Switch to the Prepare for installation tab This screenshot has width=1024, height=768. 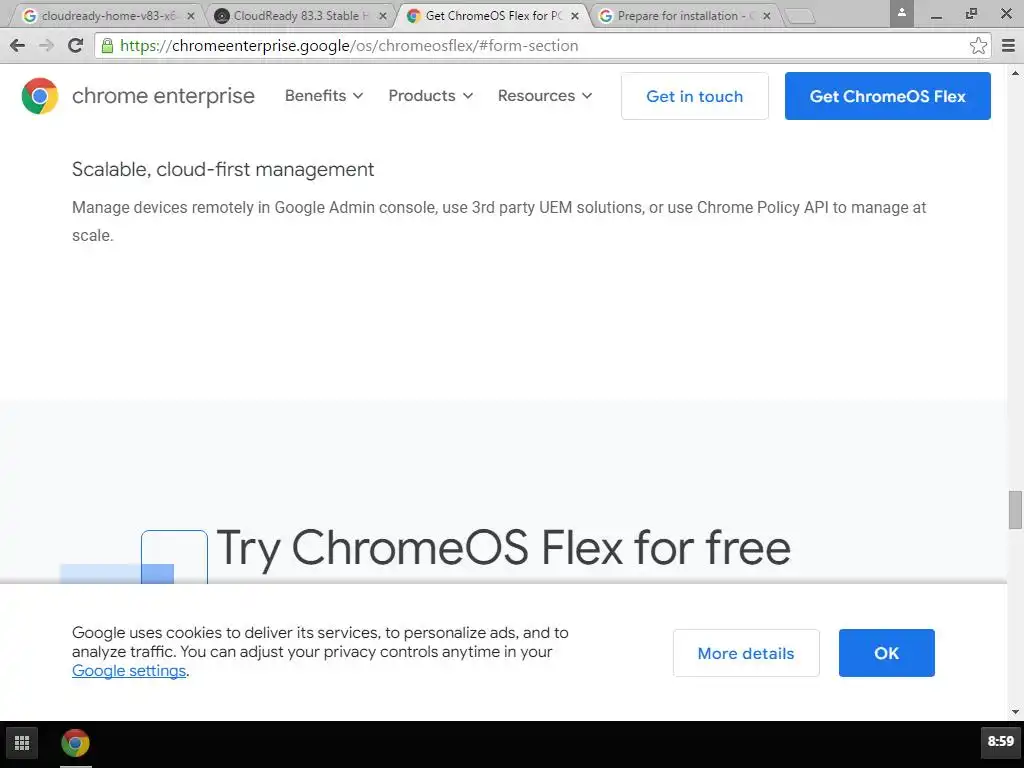pyautogui.click(x=681, y=16)
